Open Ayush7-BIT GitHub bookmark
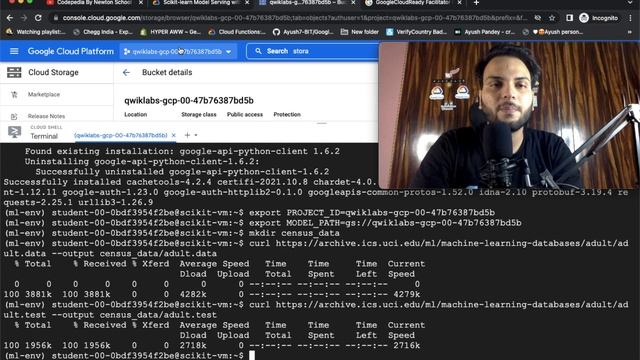This screenshot has width=640, height=360. click(303, 32)
